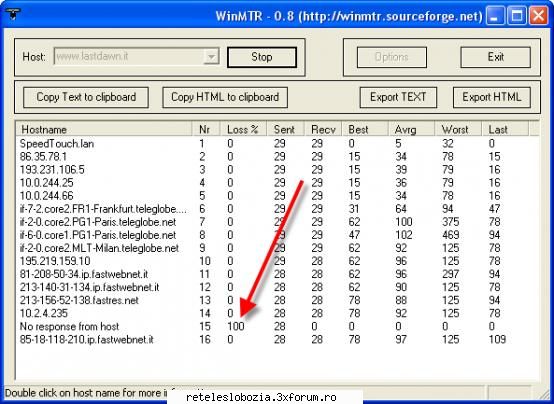Sort by Hostname column header
The image size is (554, 404).
pyautogui.click(x=104, y=129)
